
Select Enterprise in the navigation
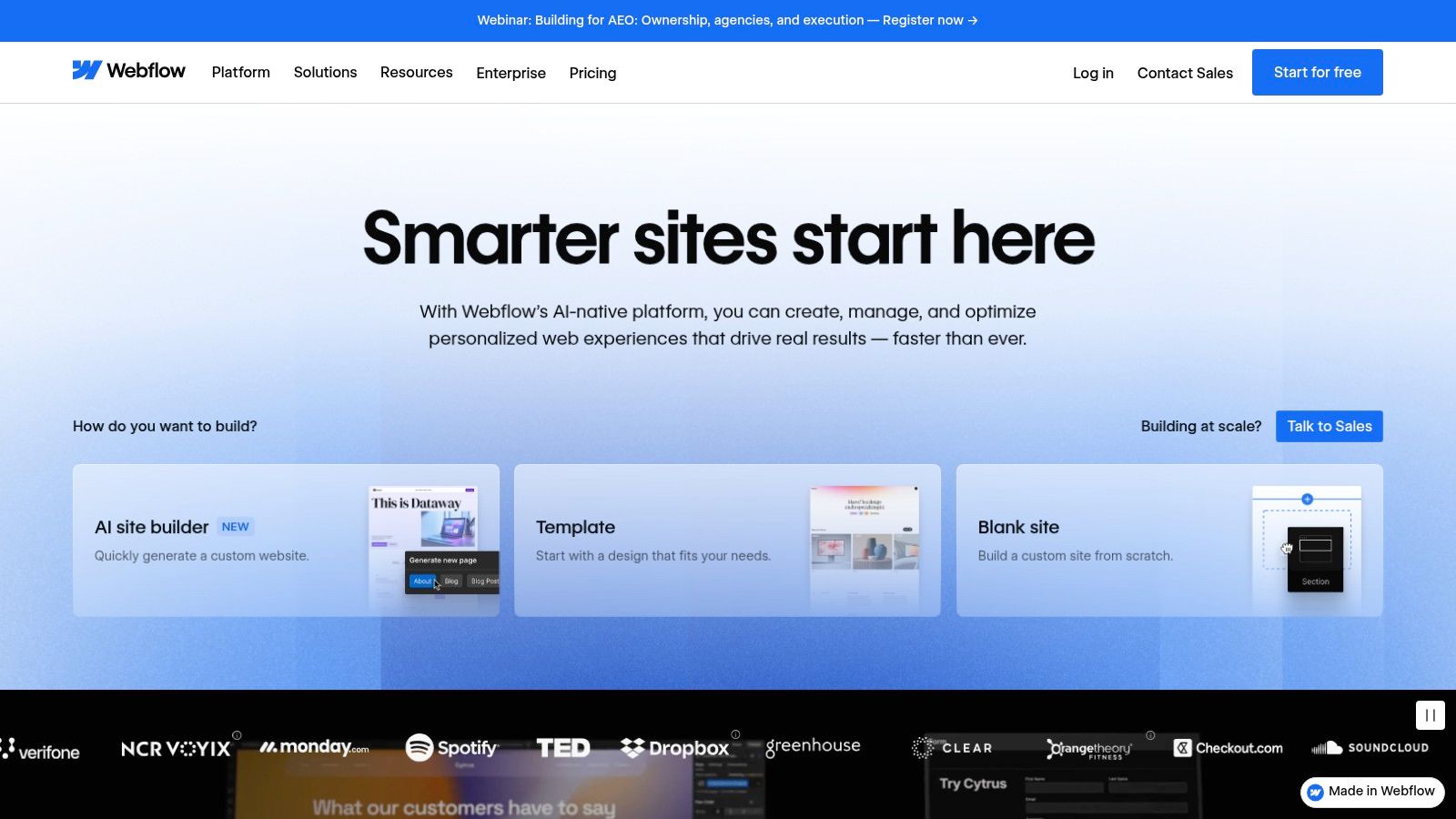[511, 73]
